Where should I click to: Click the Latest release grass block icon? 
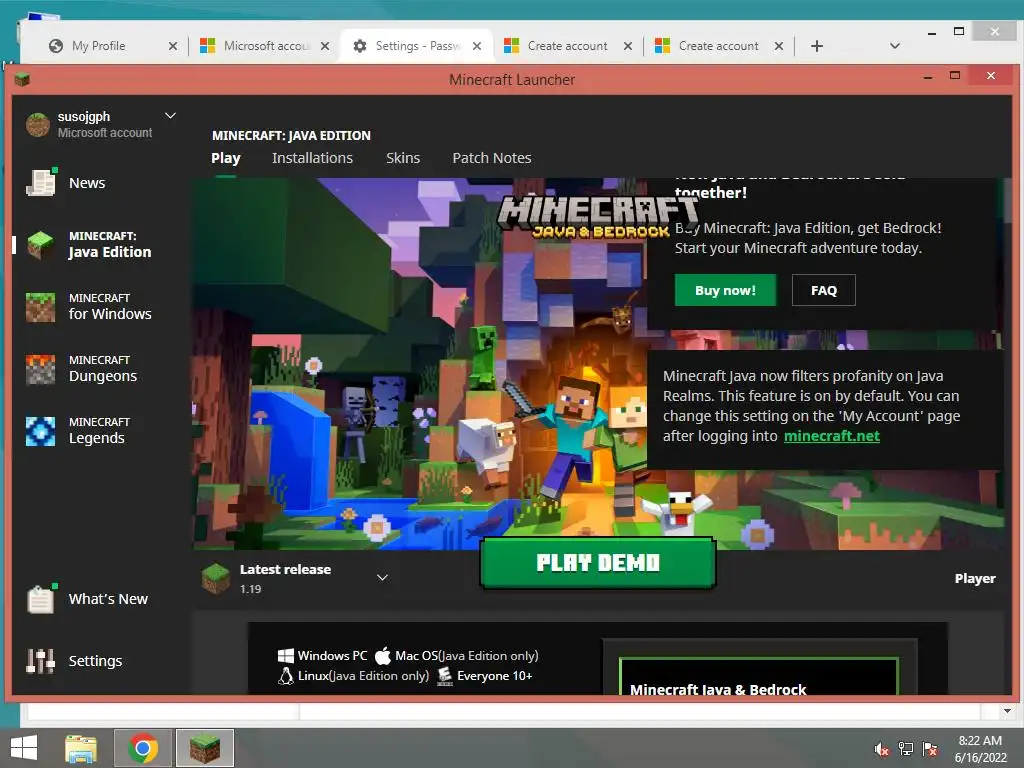pyautogui.click(x=216, y=578)
